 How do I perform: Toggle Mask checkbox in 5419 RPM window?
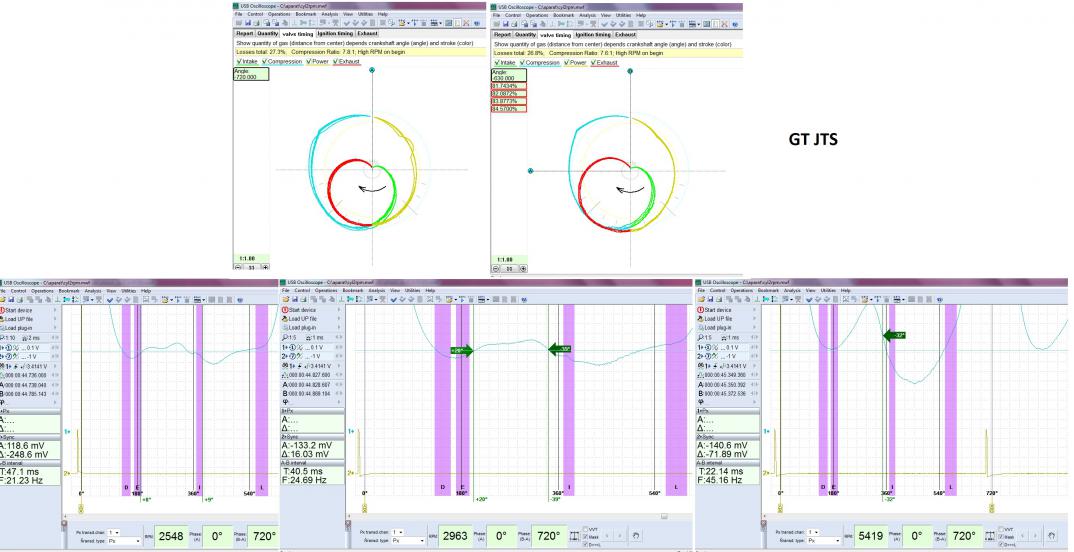(1001, 536)
